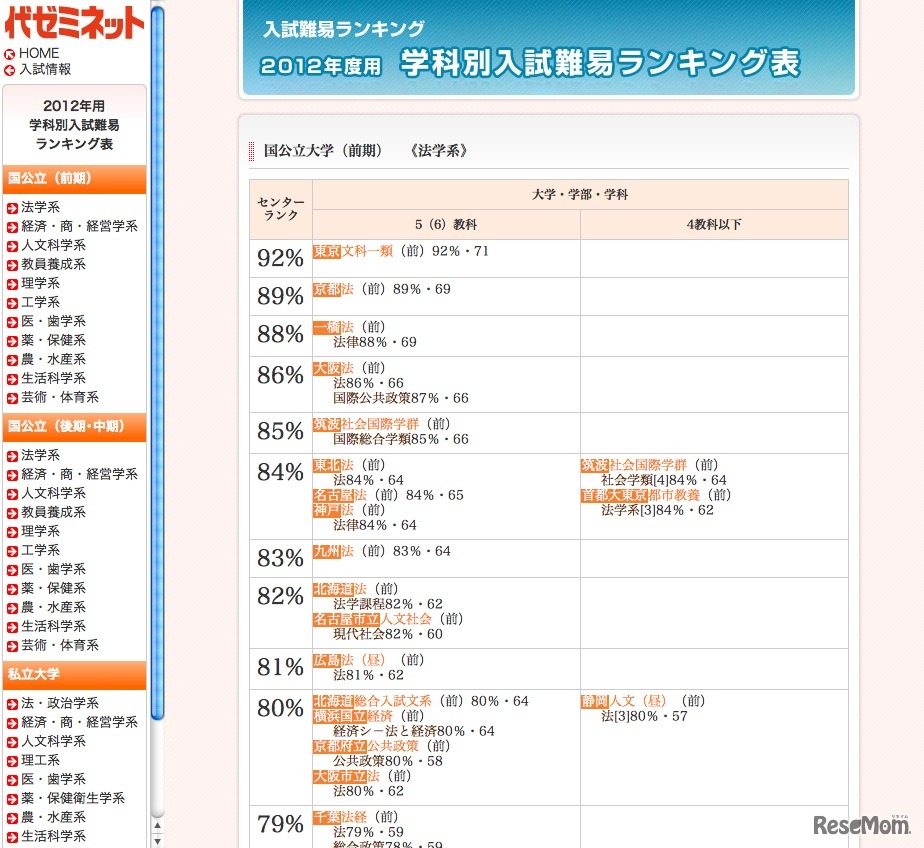Select the 広島法（昼） entry in 81% row
The height and width of the screenshot is (848, 924).
(x=349, y=661)
